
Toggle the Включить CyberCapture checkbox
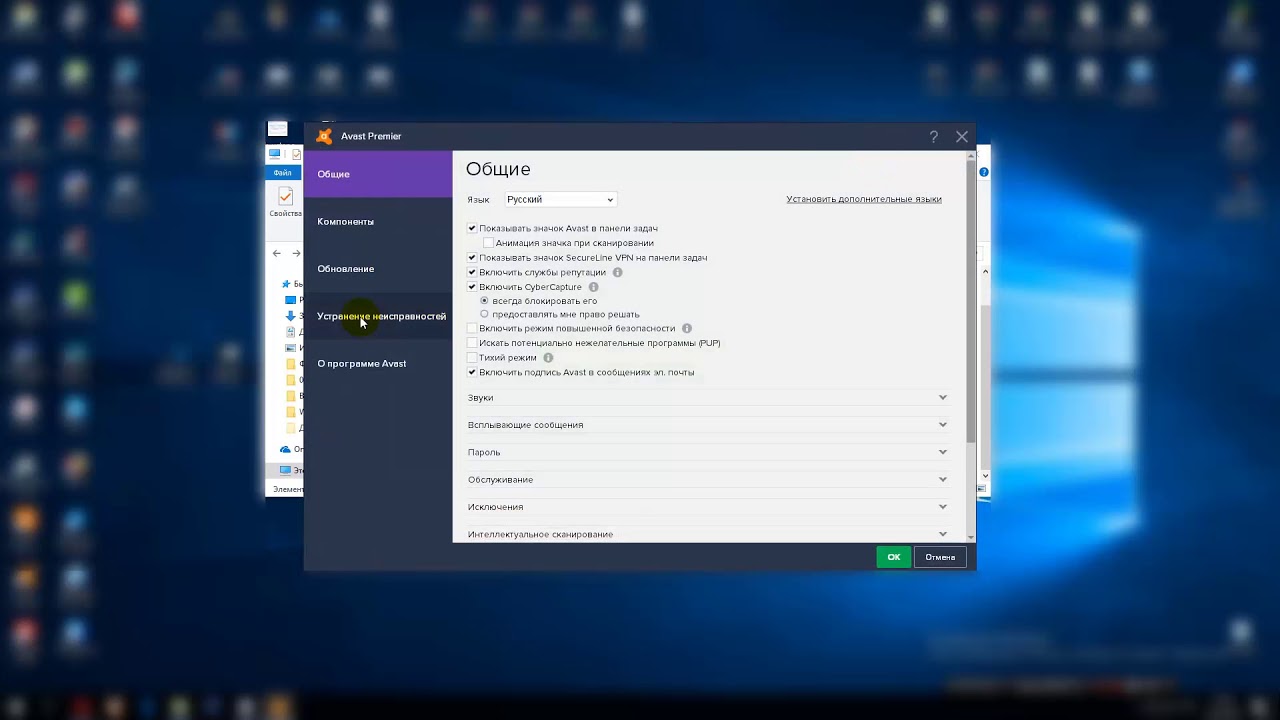(x=472, y=287)
